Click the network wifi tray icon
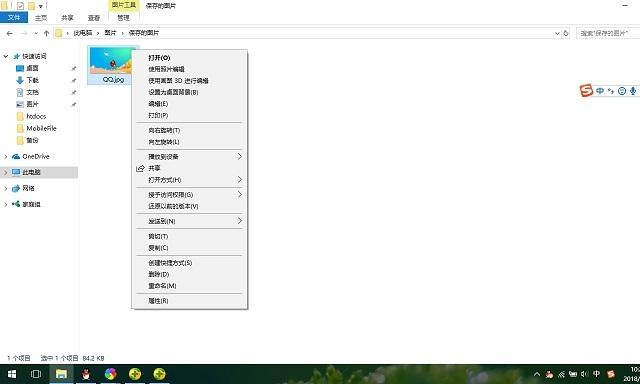 tap(562, 374)
